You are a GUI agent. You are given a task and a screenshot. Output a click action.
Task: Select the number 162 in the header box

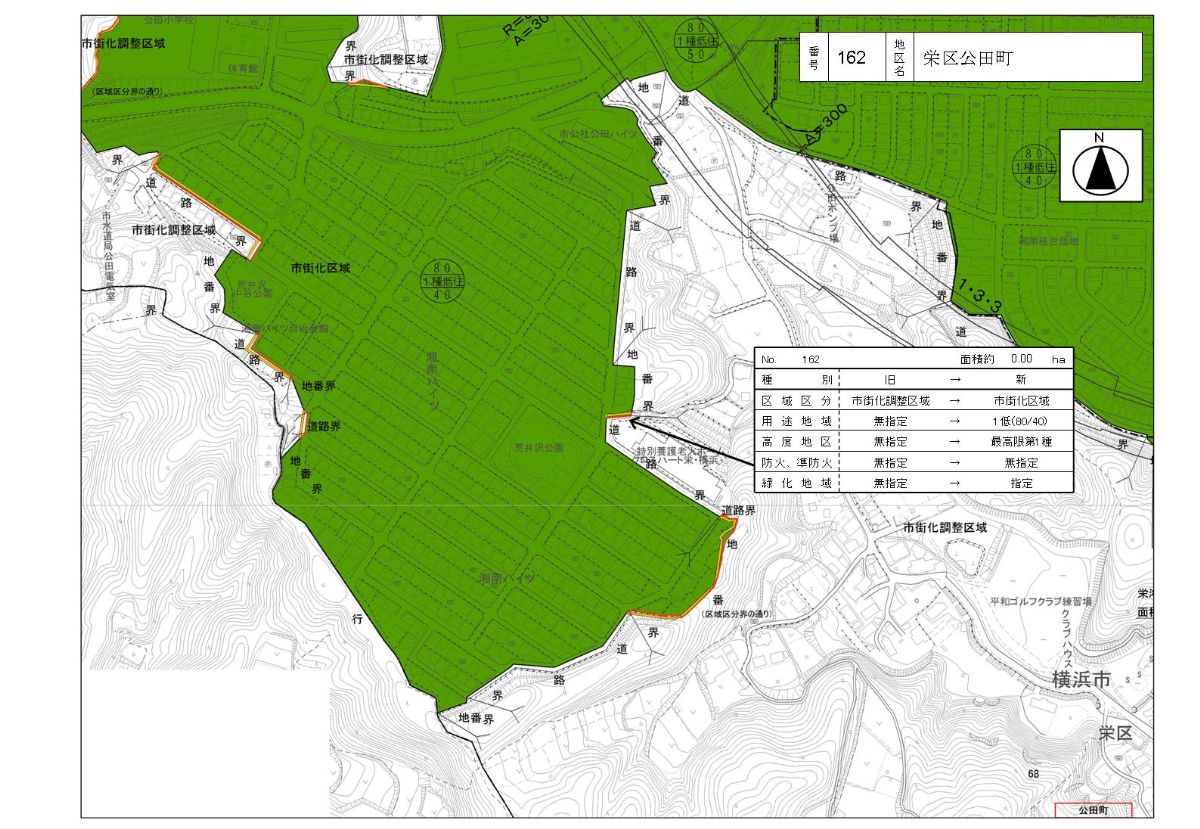point(851,57)
